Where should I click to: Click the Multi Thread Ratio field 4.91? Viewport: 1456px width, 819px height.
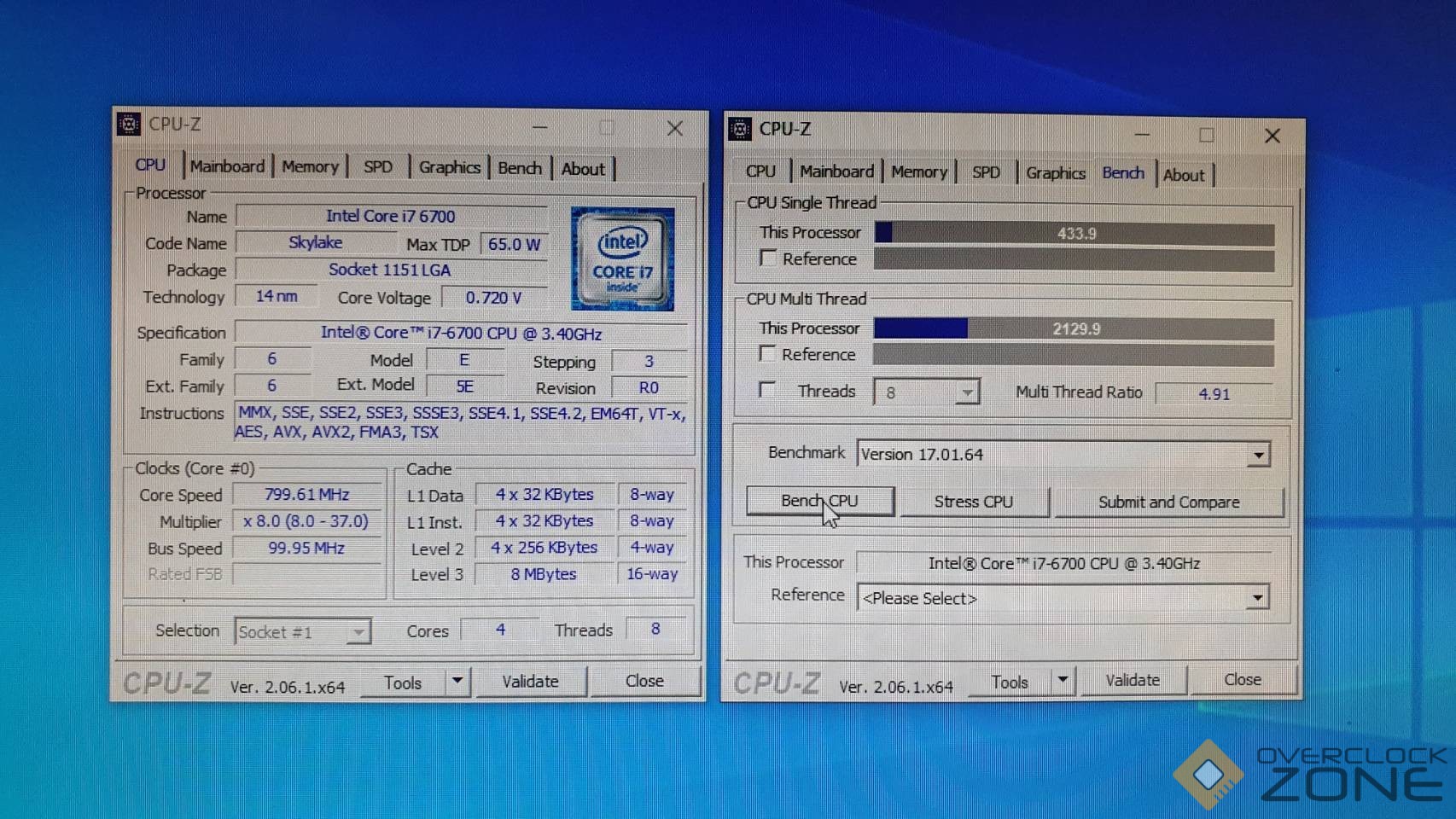tap(1214, 394)
